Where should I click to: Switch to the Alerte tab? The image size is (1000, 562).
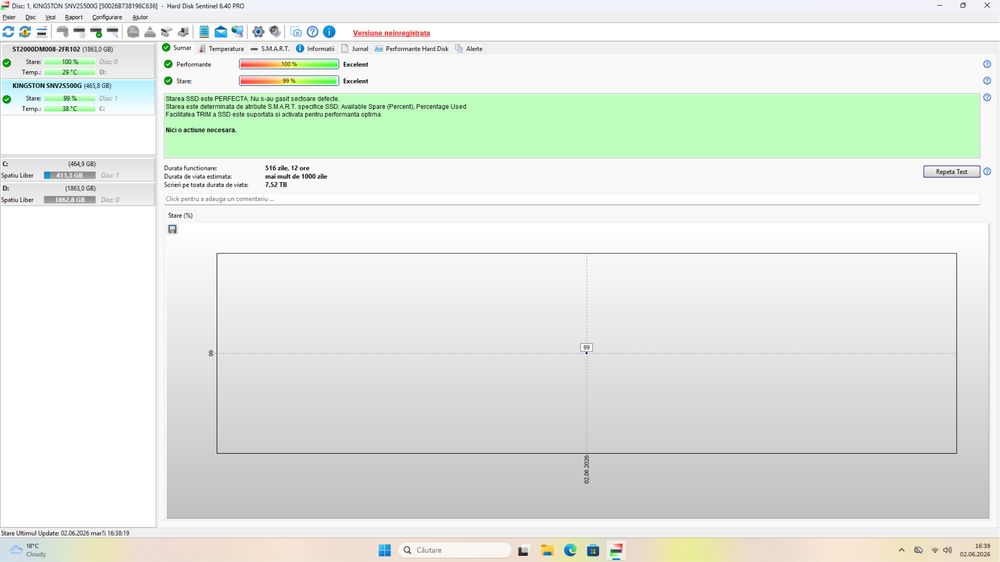(x=469, y=48)
